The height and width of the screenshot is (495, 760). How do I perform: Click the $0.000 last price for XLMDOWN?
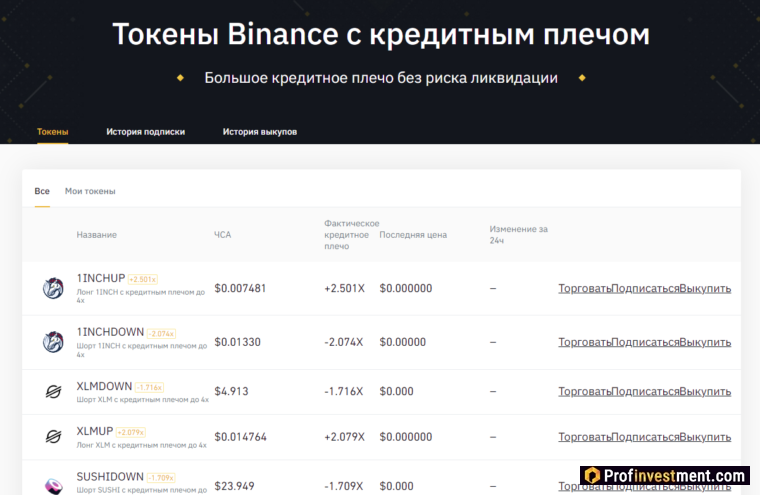pos(396,391)
